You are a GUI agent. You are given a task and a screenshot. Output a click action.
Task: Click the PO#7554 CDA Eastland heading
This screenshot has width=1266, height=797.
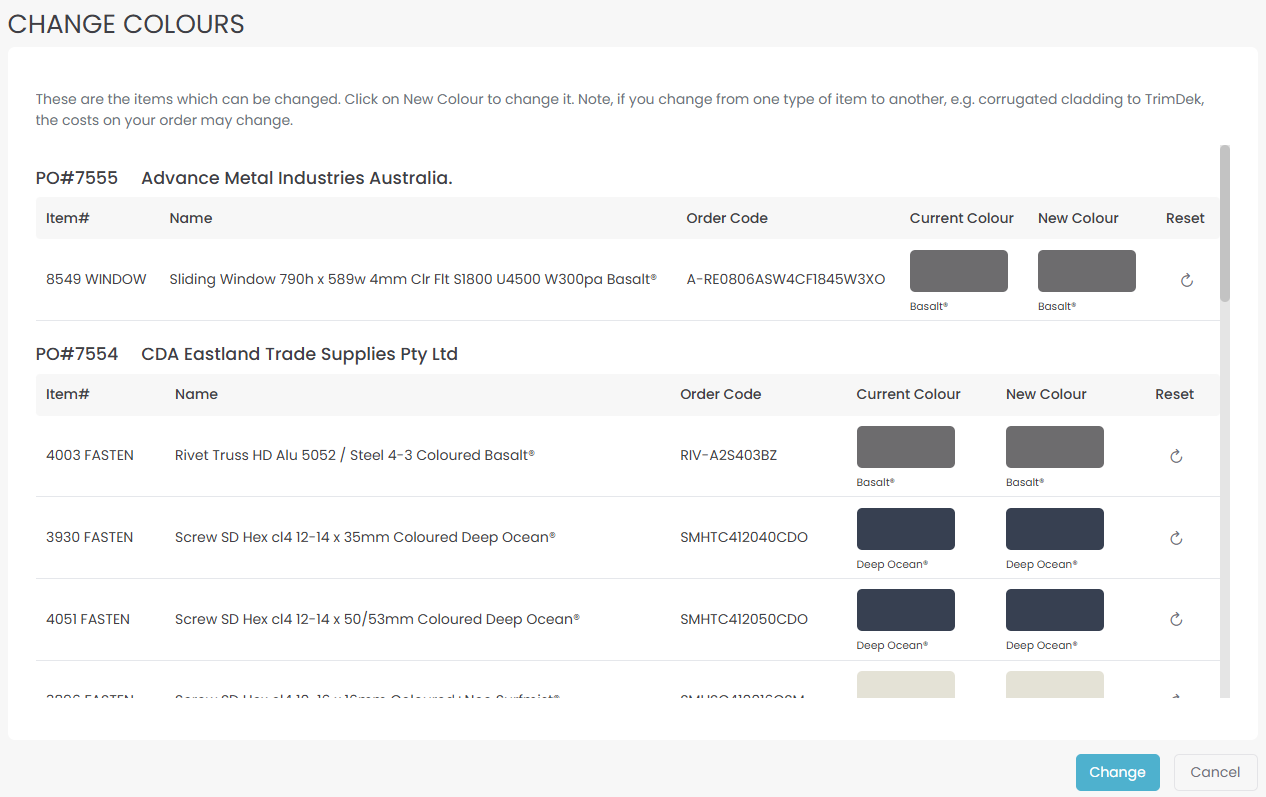point(247,354)
